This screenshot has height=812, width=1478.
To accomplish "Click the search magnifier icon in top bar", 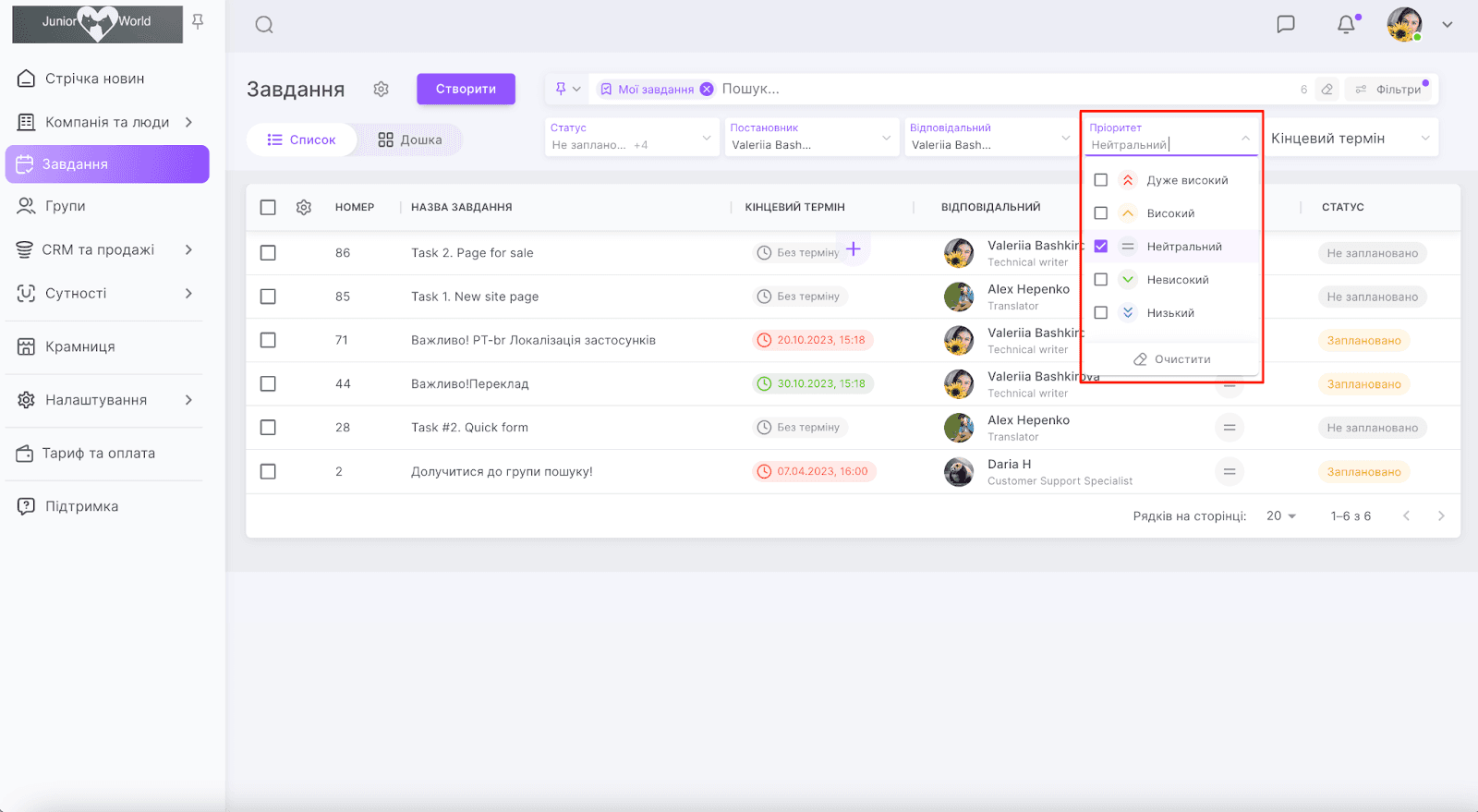I will pyautogui.click(x=264, y=25).
